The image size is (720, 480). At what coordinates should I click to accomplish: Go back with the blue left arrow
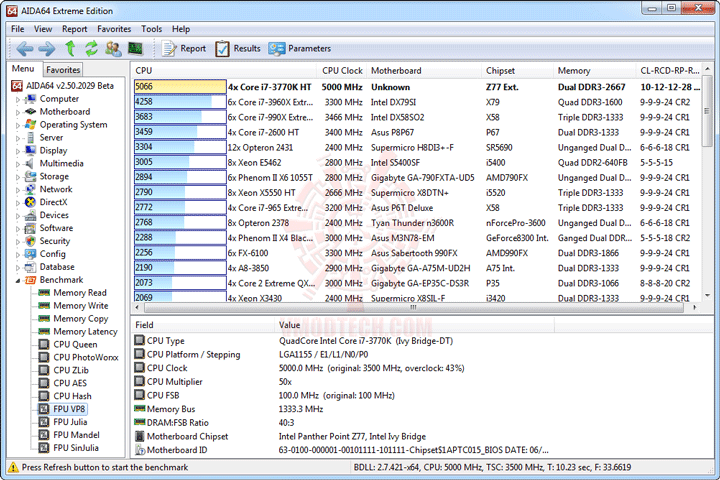(25, 48)
